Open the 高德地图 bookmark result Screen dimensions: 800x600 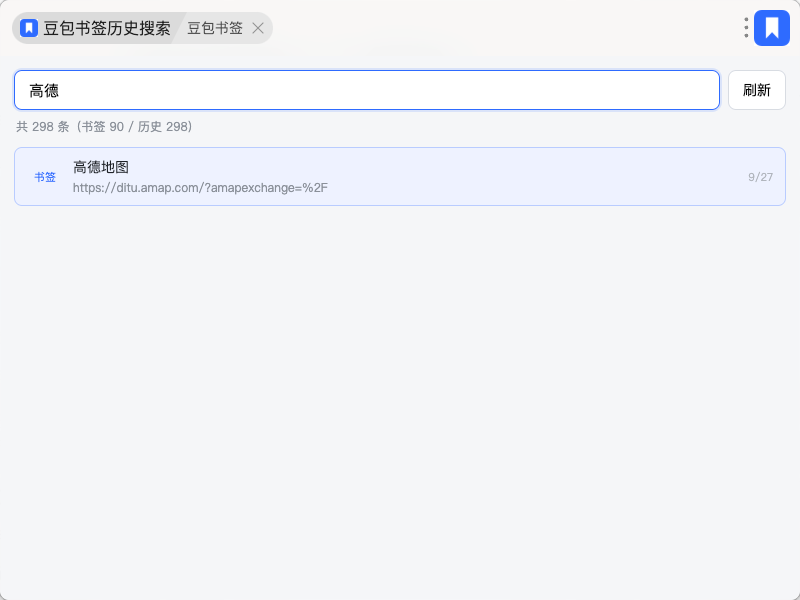pos(400,177)
